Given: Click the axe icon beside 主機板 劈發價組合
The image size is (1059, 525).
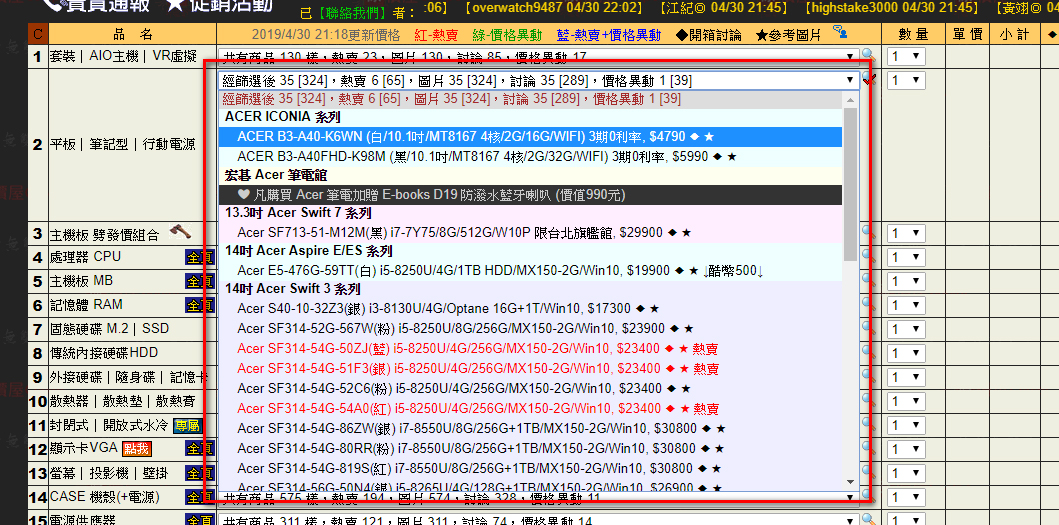Looking at the screenshot, I should tap(180, 232).
